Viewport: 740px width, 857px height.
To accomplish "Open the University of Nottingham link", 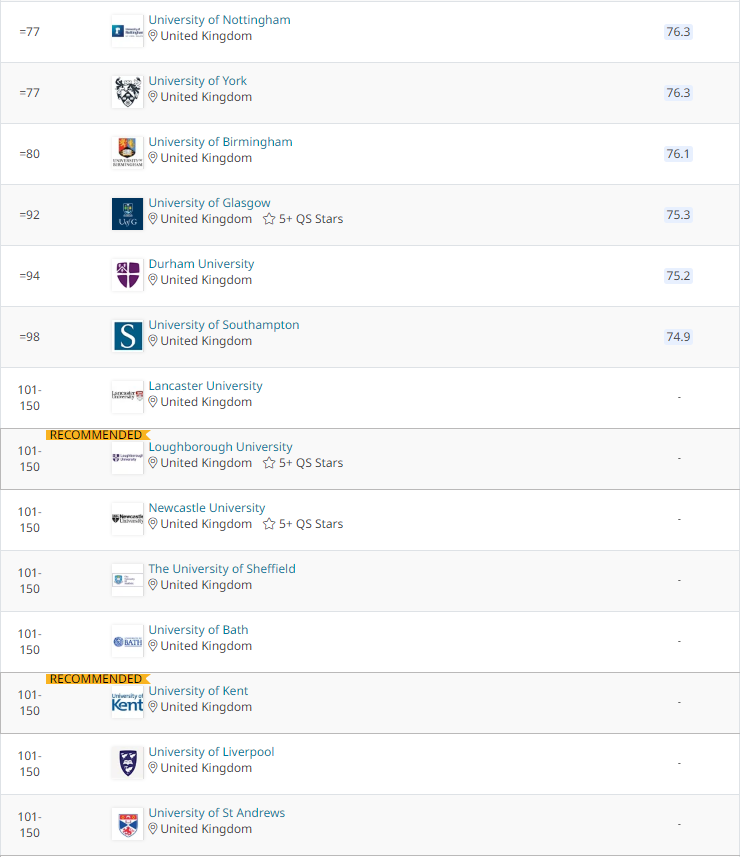I will (x=219, y=20).
